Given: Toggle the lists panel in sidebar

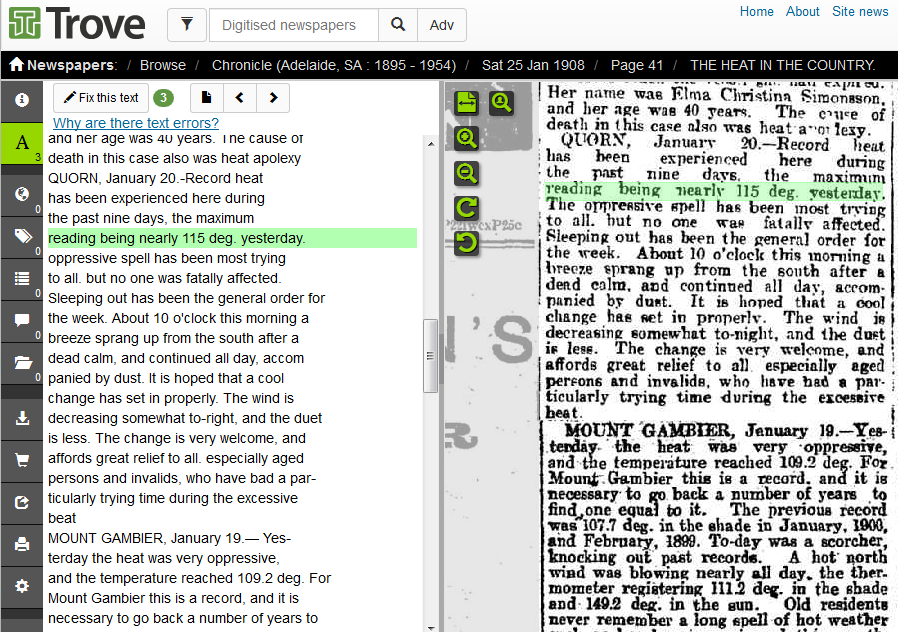Looking at the screenshot, I should (22, 278).
